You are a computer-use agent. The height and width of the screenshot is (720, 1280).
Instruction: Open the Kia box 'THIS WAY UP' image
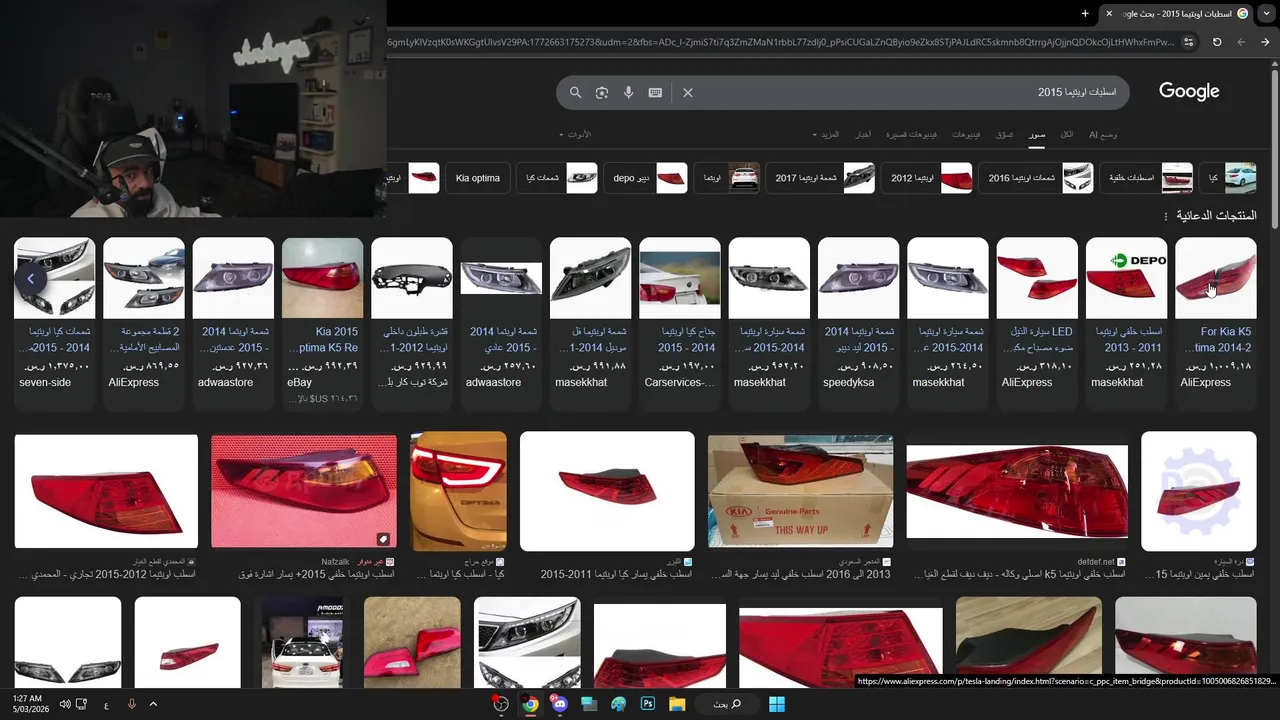coord(800,491)
